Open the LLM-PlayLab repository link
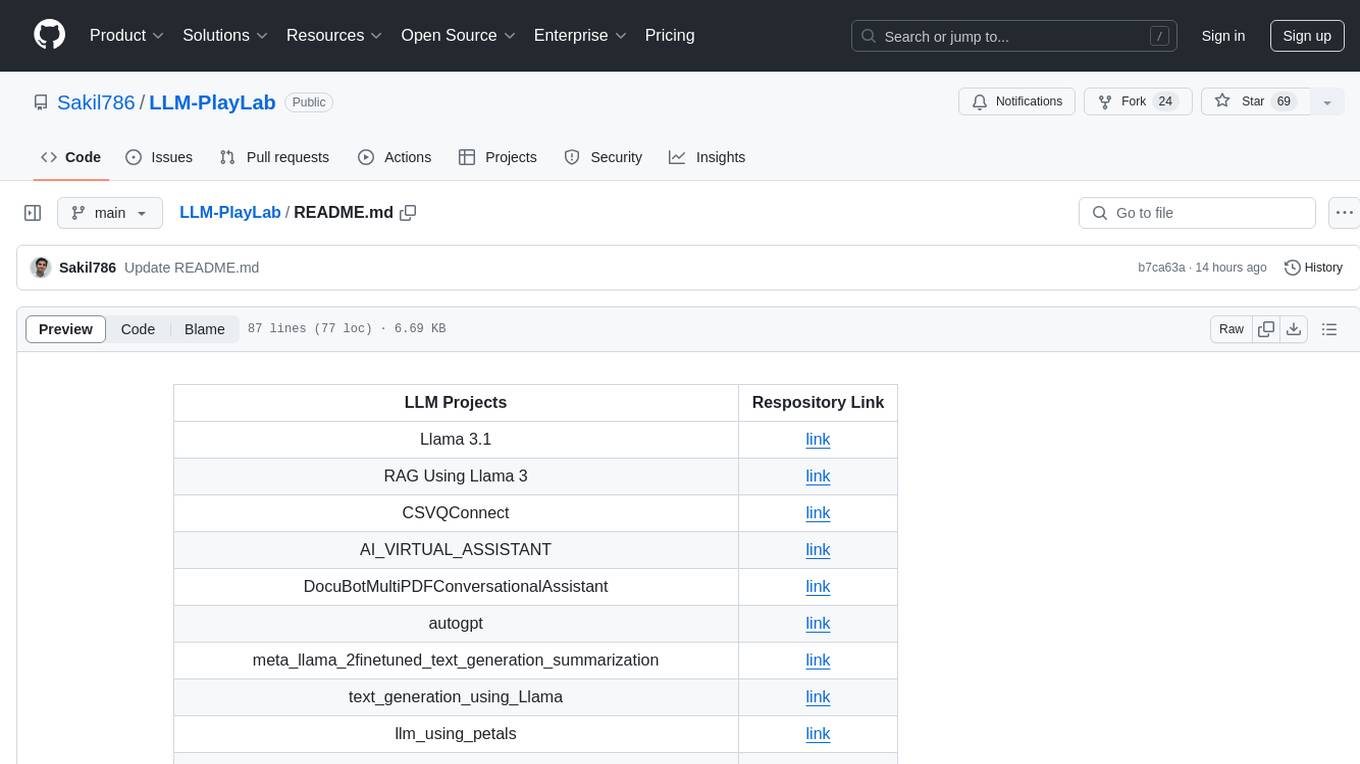Image resolution: width=1360 pixels, height=764 pixels. (x=212, y=102)
